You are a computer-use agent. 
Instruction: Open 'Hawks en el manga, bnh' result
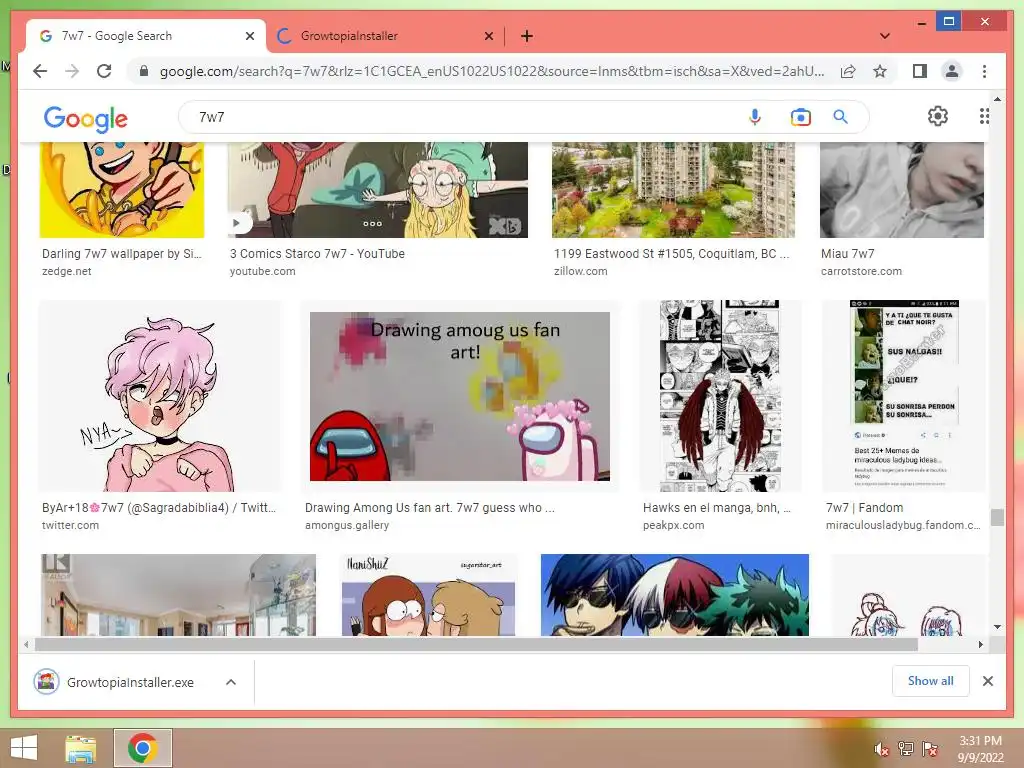click(716, 508)
